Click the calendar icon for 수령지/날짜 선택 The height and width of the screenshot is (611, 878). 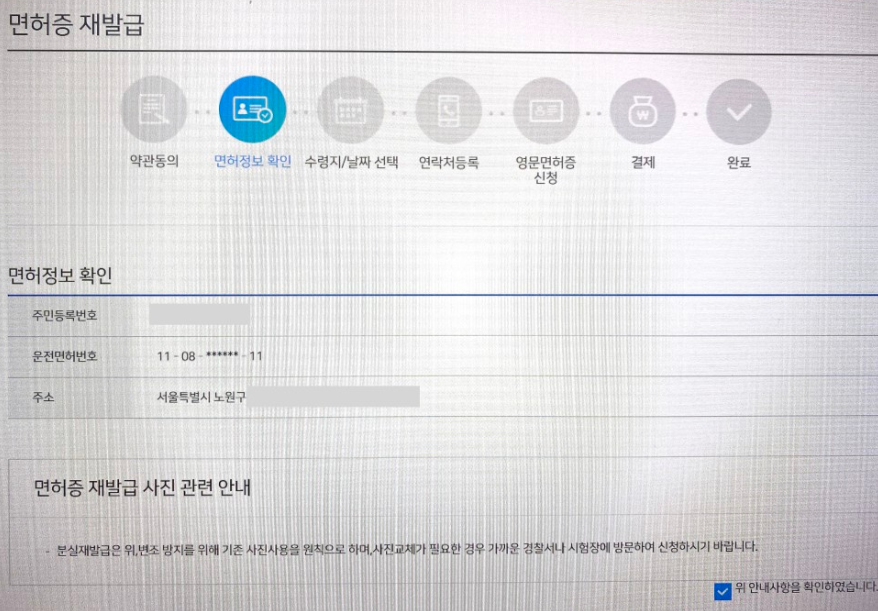tap(351, 110)
